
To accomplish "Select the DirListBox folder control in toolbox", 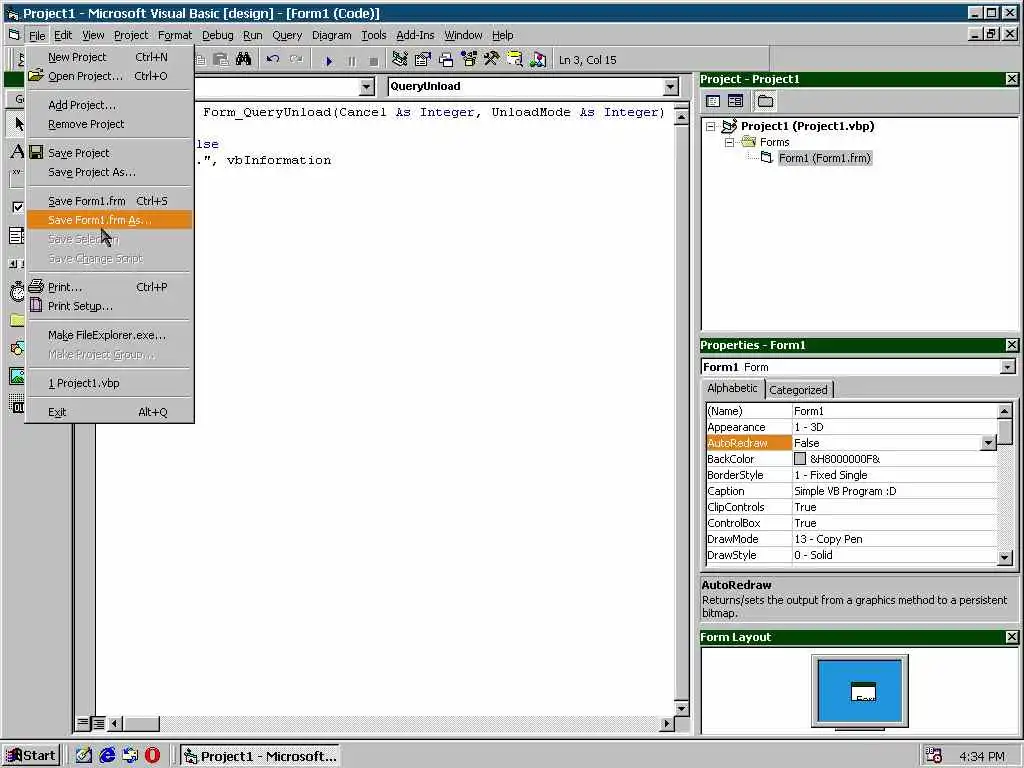I will pyautogui.click(x=17, y=320).
